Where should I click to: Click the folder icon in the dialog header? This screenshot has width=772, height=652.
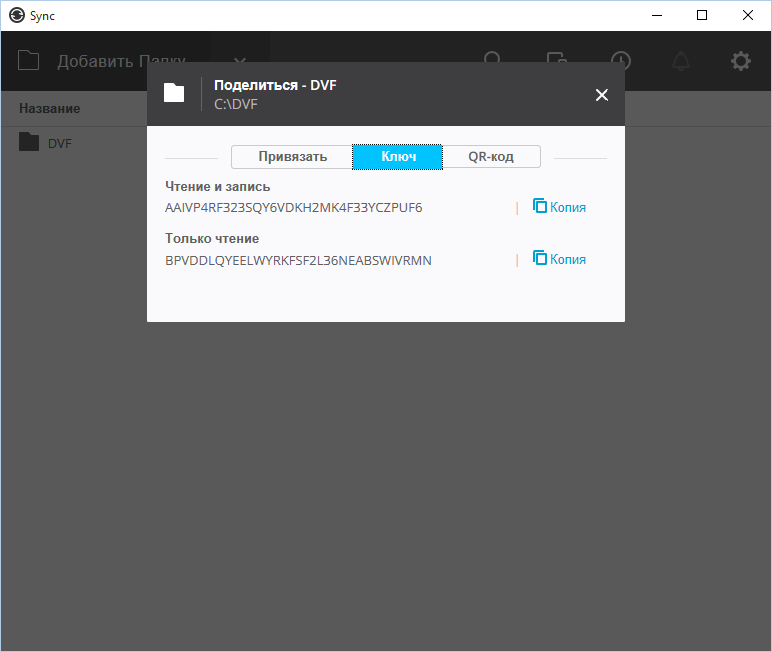[174, 93]
